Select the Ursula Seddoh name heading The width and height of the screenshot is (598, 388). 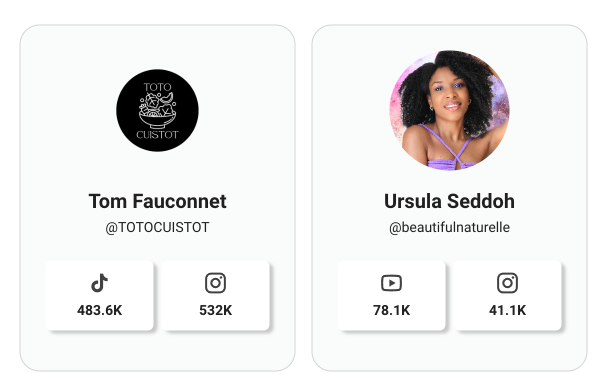(x=449, y=201)
